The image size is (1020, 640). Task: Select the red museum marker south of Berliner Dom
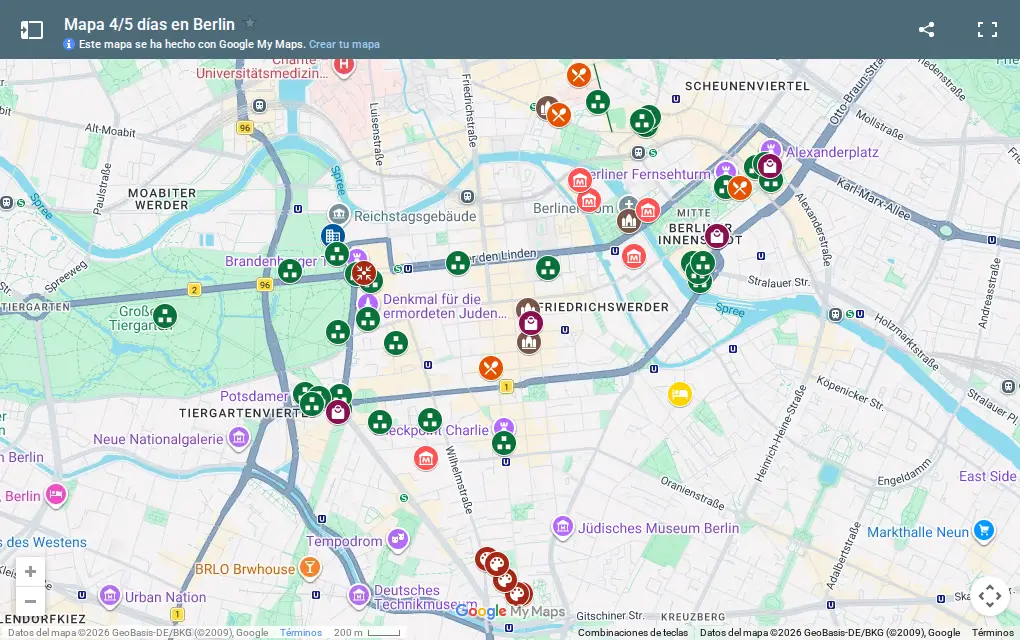coord(634,256)
